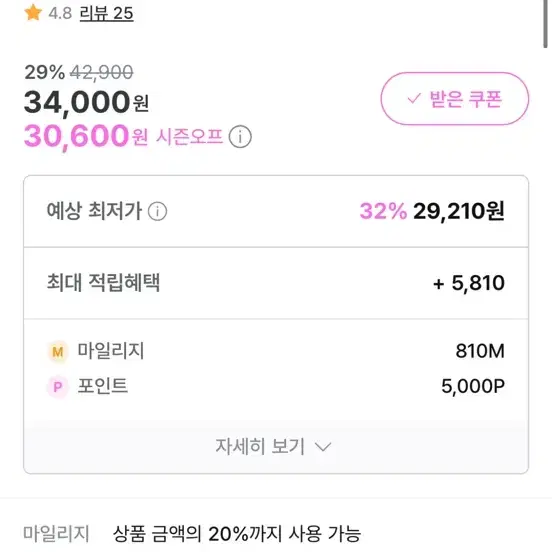552x552 pixels.
Task: Click the checkmark in 받은 쿠폰 button
Action: pos(414,99)
